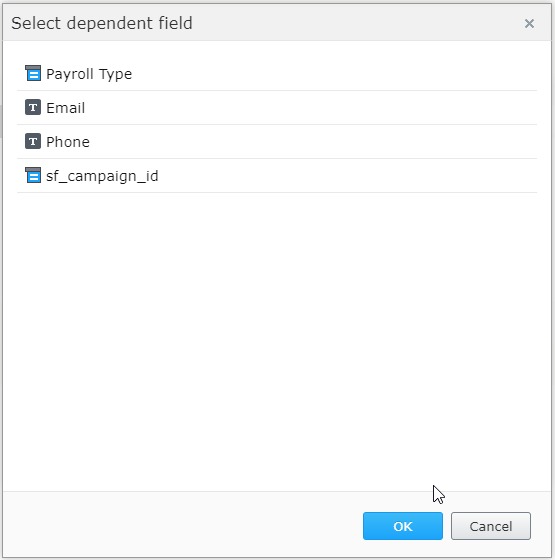Click the "Select dependent field" title text
The image size is (555, 560).
tap(102, 24)
